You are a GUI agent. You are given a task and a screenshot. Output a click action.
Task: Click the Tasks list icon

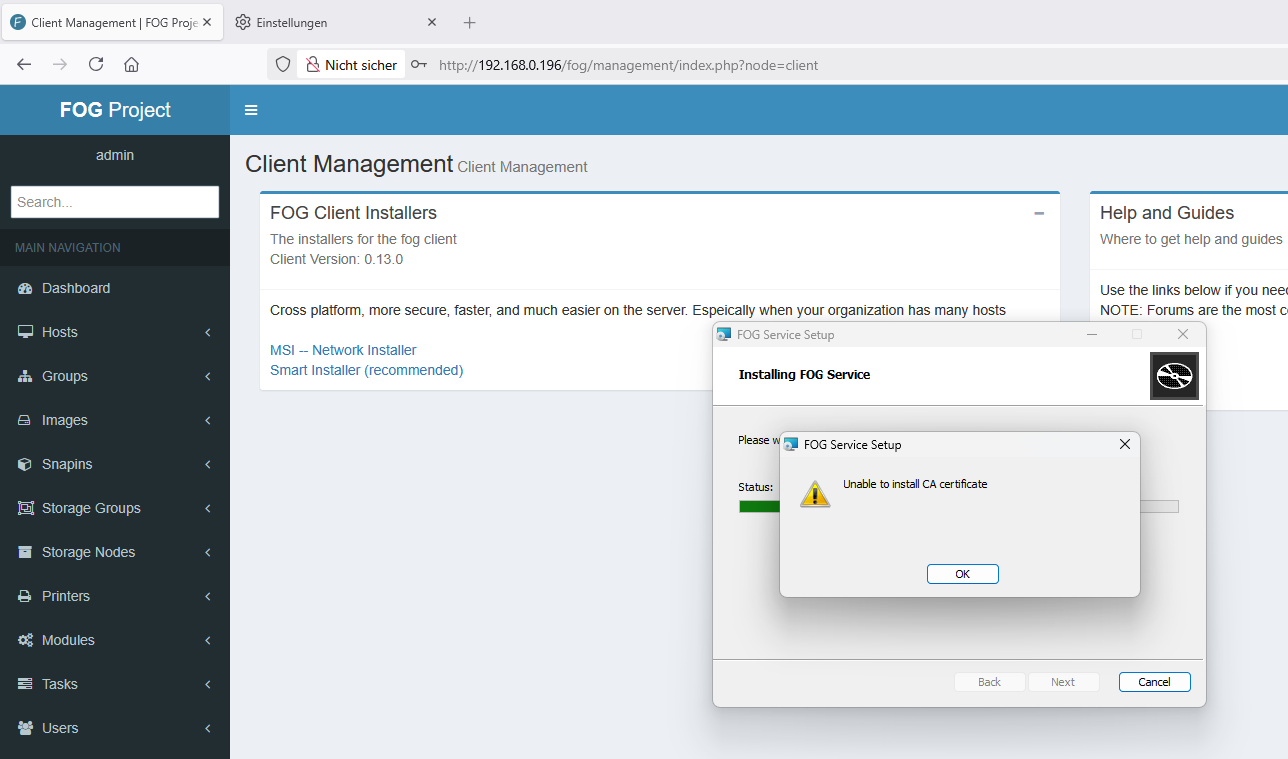[x=25, y=684]
